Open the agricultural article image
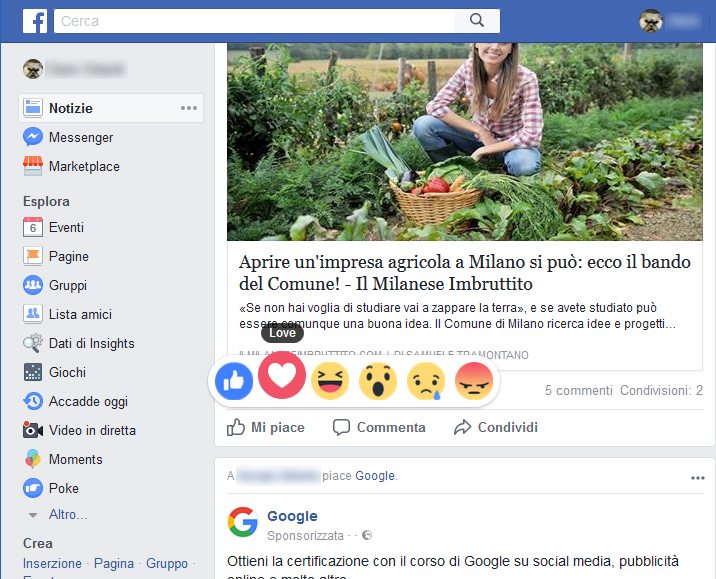 464,142
